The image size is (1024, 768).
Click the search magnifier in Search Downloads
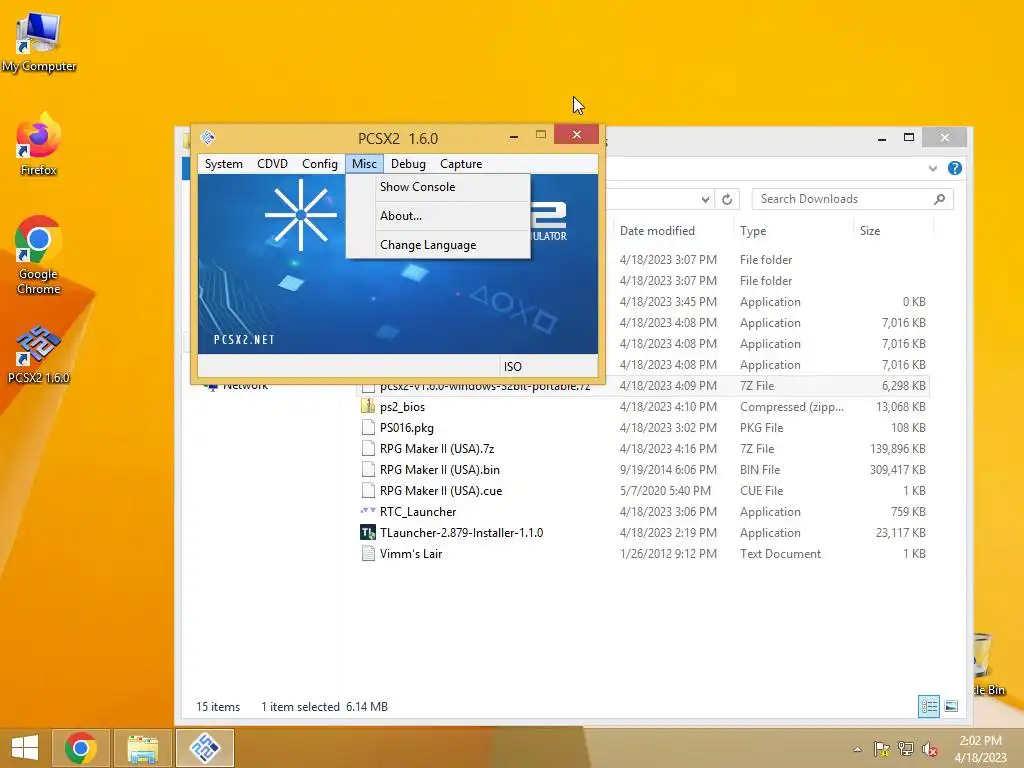(x=939, y=199)
